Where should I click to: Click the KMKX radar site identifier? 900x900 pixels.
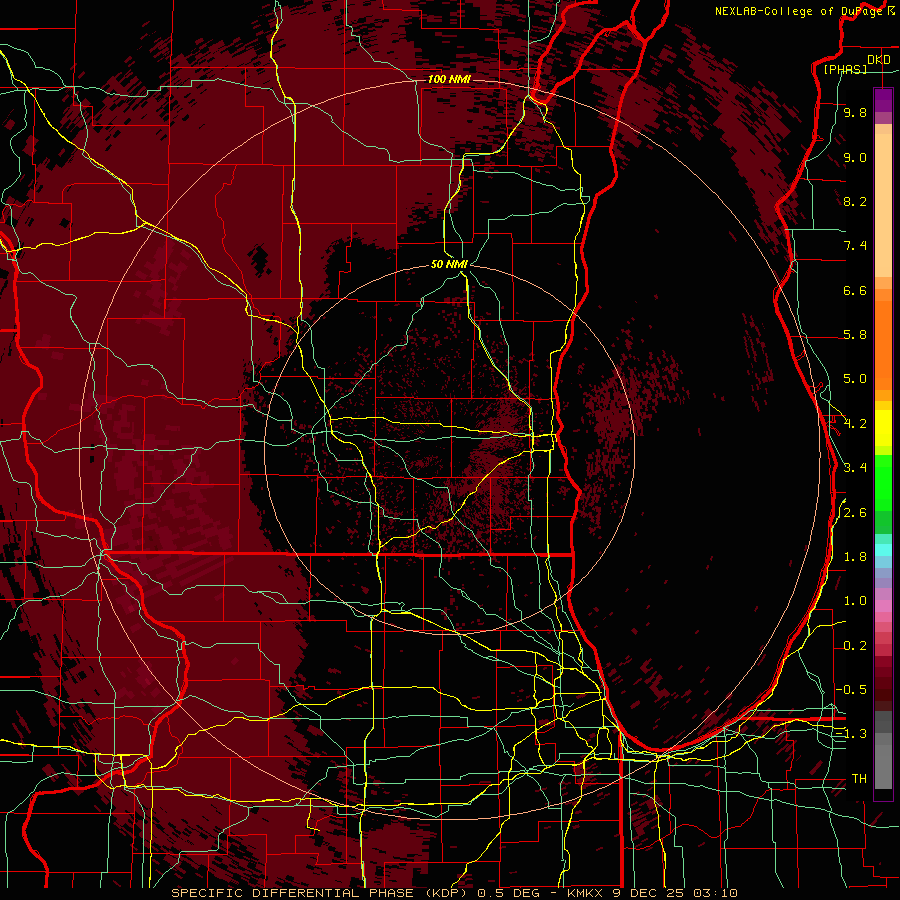coord(583,893)
